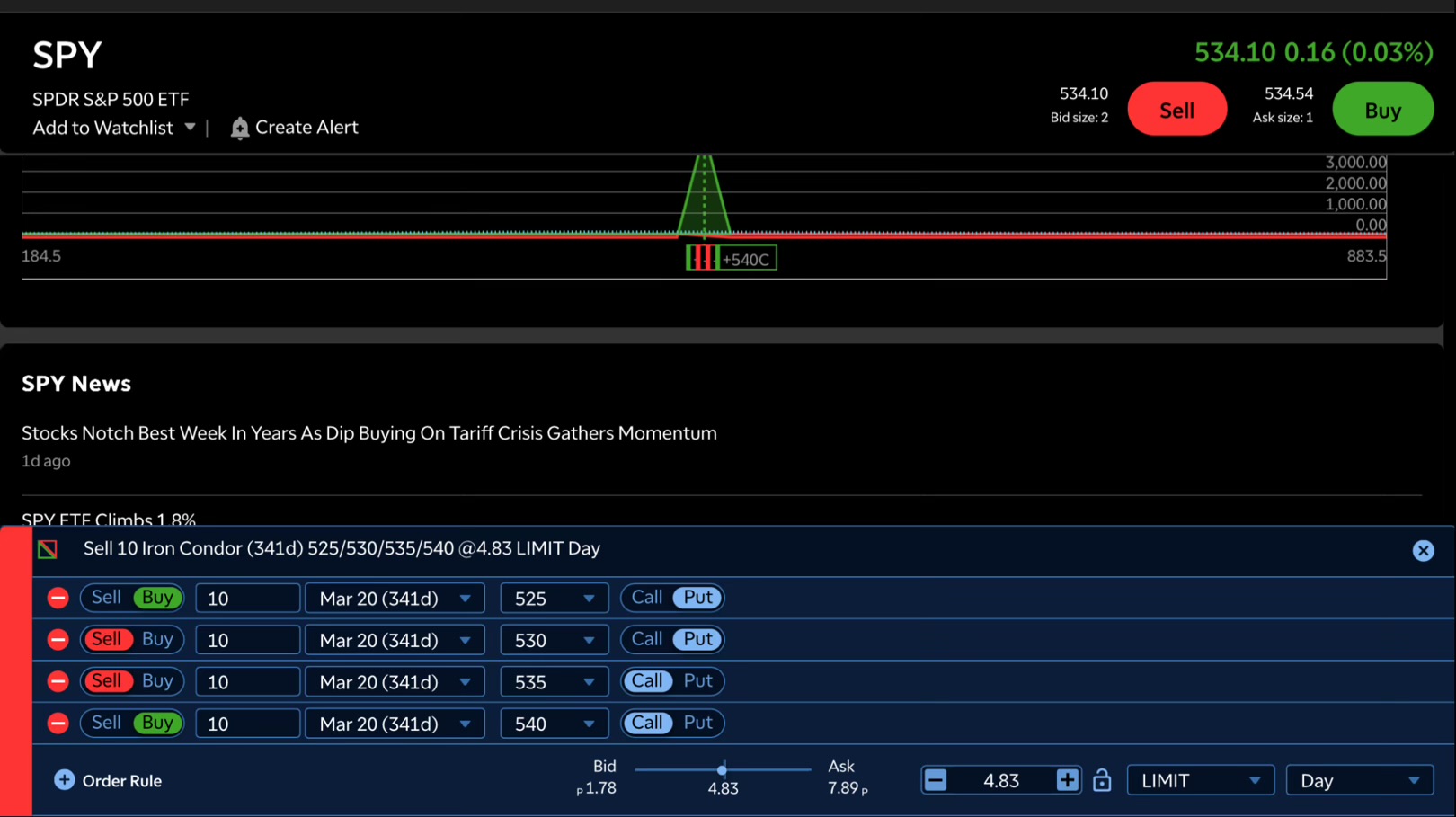This screenshot has height=817, width=1456.
Task: Switch 535 leg to Buy
Action: pyautogui.click(x=157, y=681)
